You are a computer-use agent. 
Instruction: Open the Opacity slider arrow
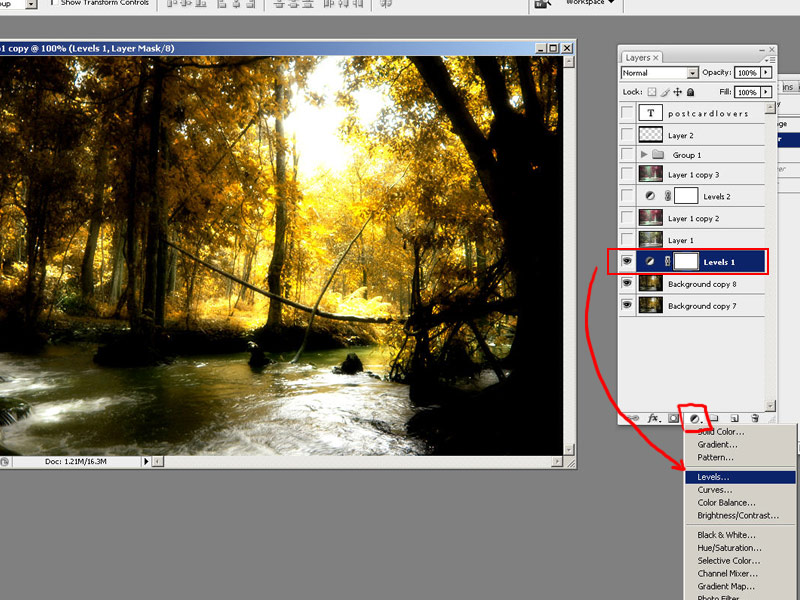pos(766,73)
